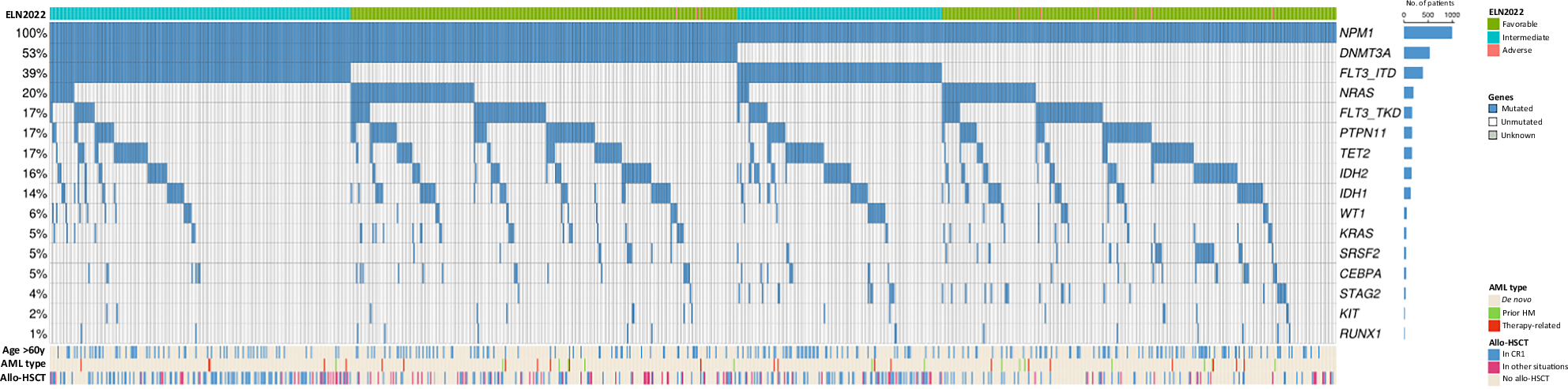
Task: Click the CEBPA gene label
Action: pos(1360,274)
